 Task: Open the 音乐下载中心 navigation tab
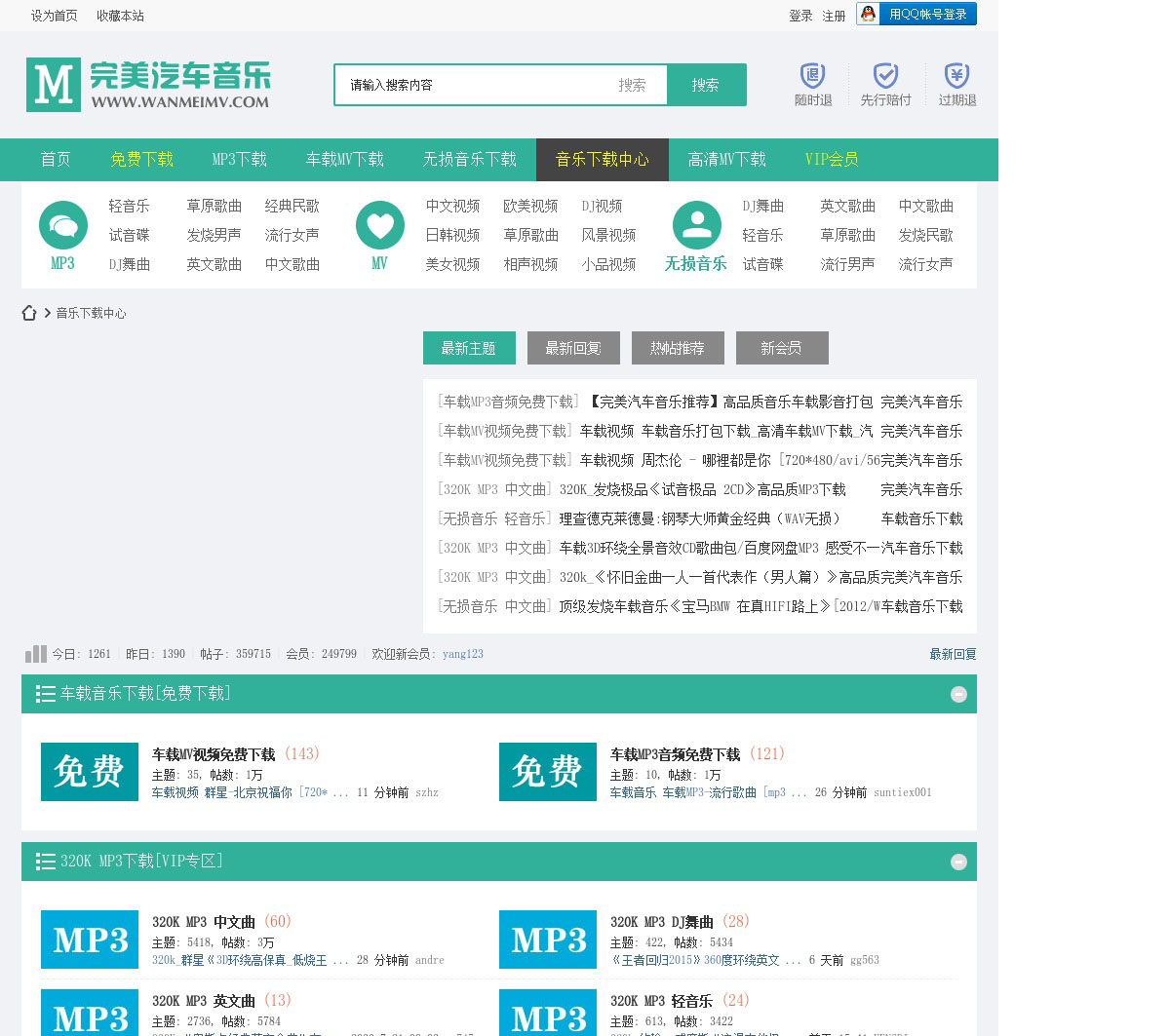pyautogui.click(x=602, y=160)
